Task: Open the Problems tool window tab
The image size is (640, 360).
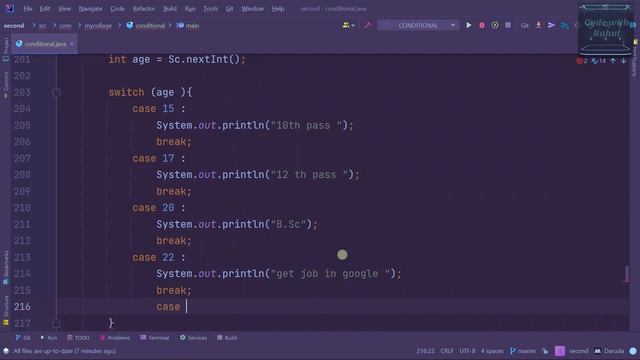Action: tap(115, 338)
